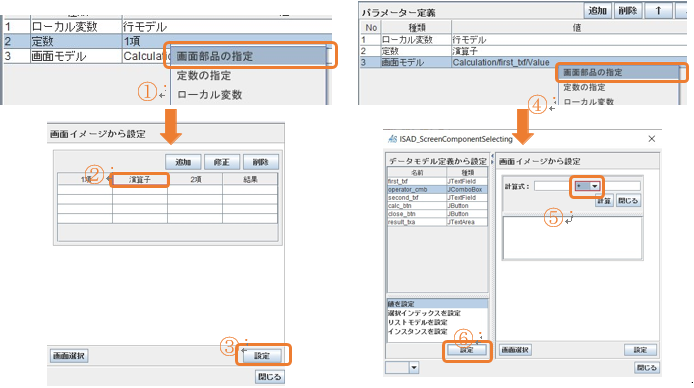694x388 pixels.
Task: Click 閉じる at bottom-right of ISAD window
Action: [x=646, y=368]
